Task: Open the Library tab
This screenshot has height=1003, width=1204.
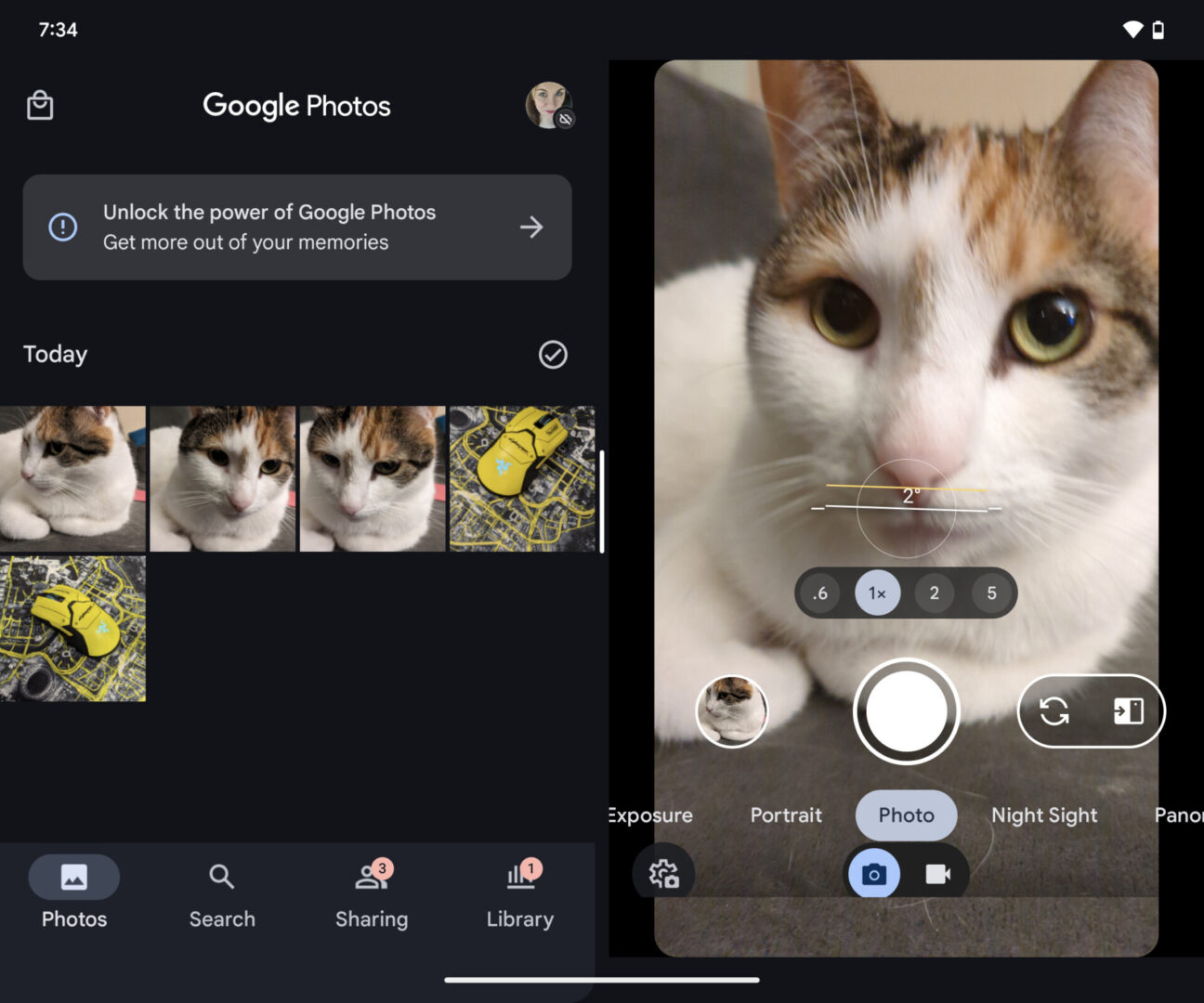Action: click(x=520, y=893)
